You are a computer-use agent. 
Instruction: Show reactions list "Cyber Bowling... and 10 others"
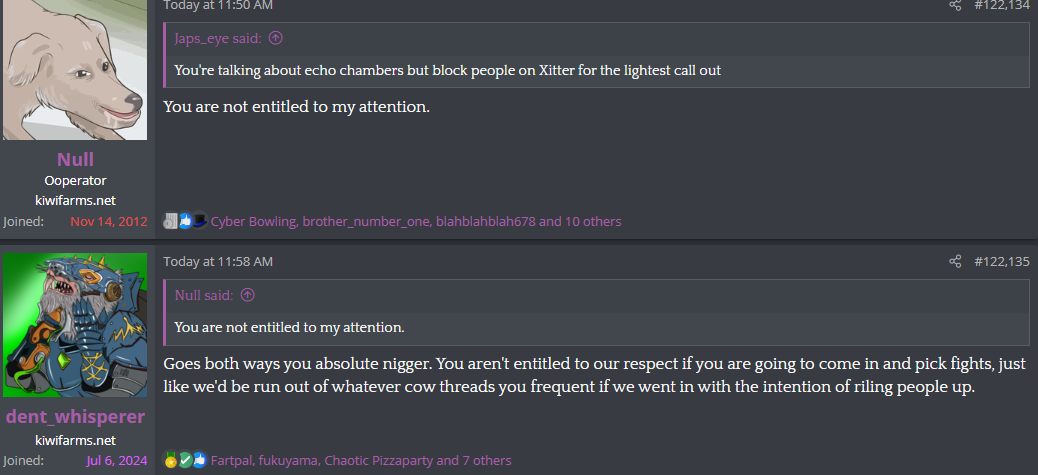click(x=416, y=221)
